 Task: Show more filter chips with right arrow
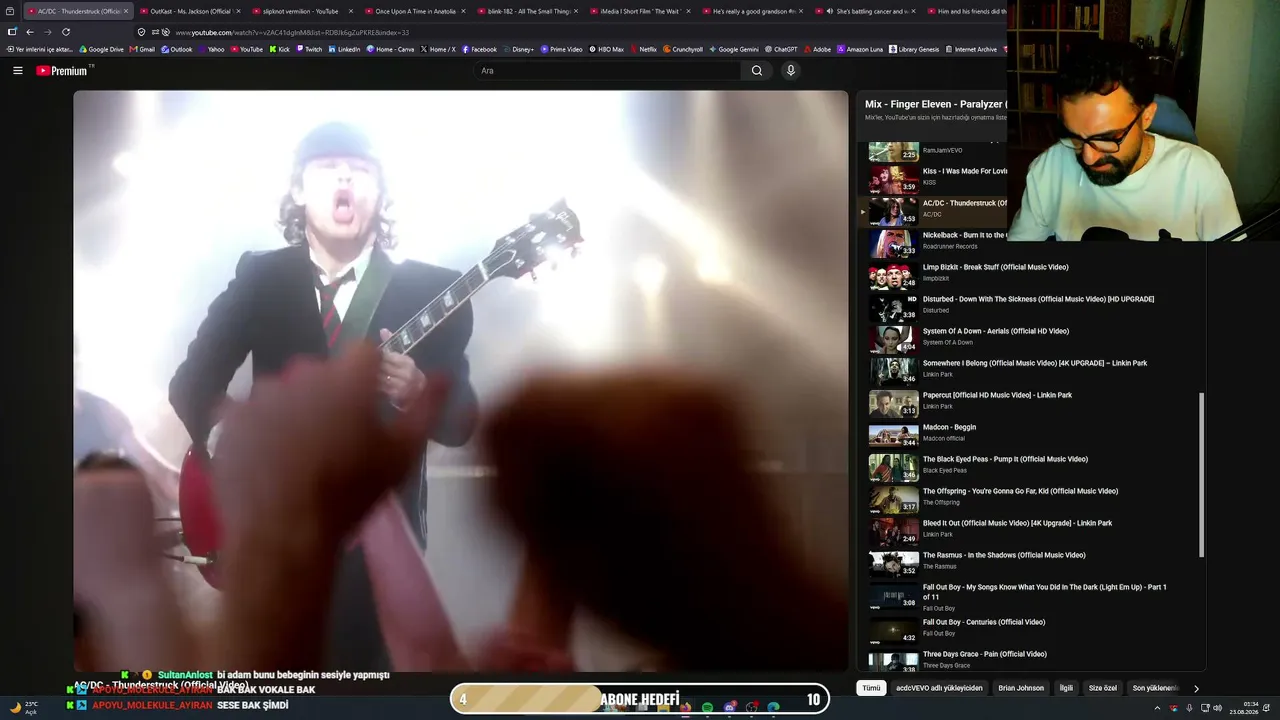[x=1196, y=688]
